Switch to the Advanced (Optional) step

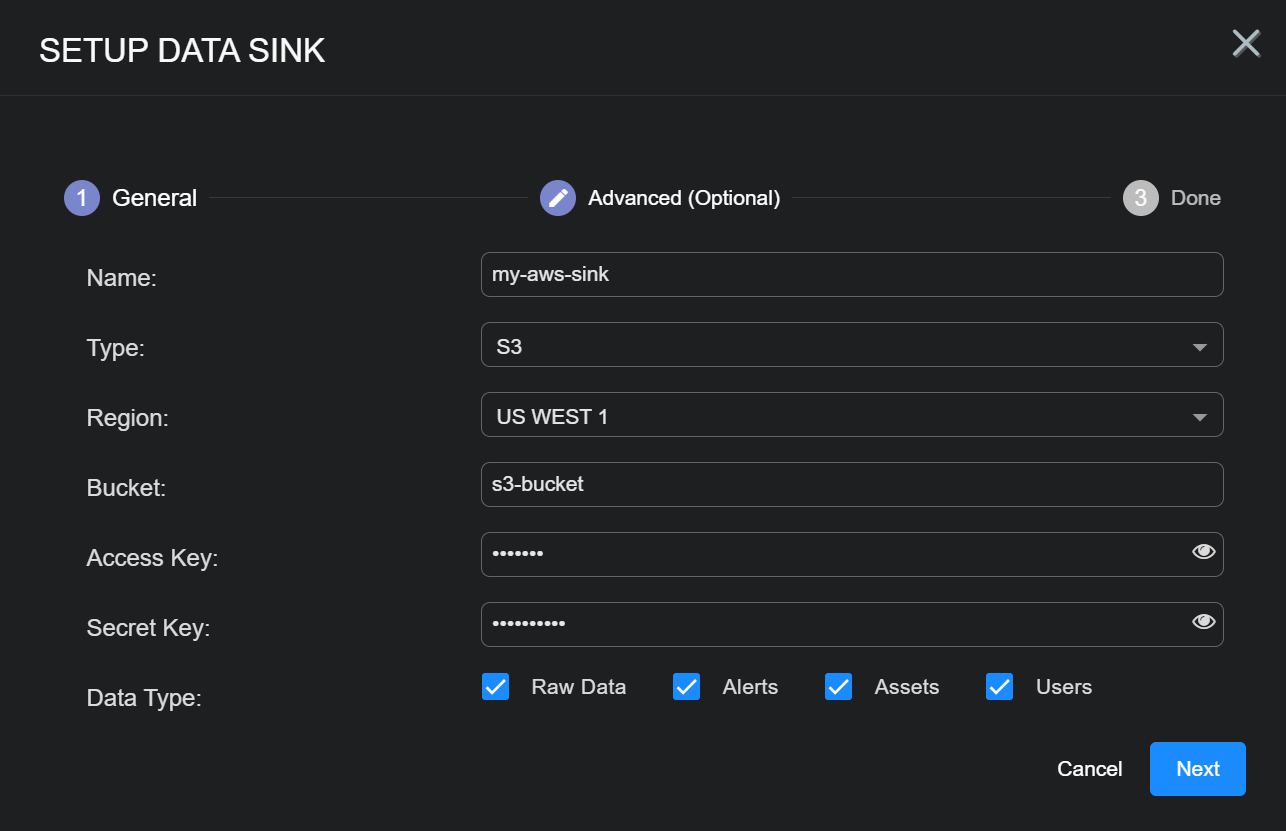[x=684, y=198]
